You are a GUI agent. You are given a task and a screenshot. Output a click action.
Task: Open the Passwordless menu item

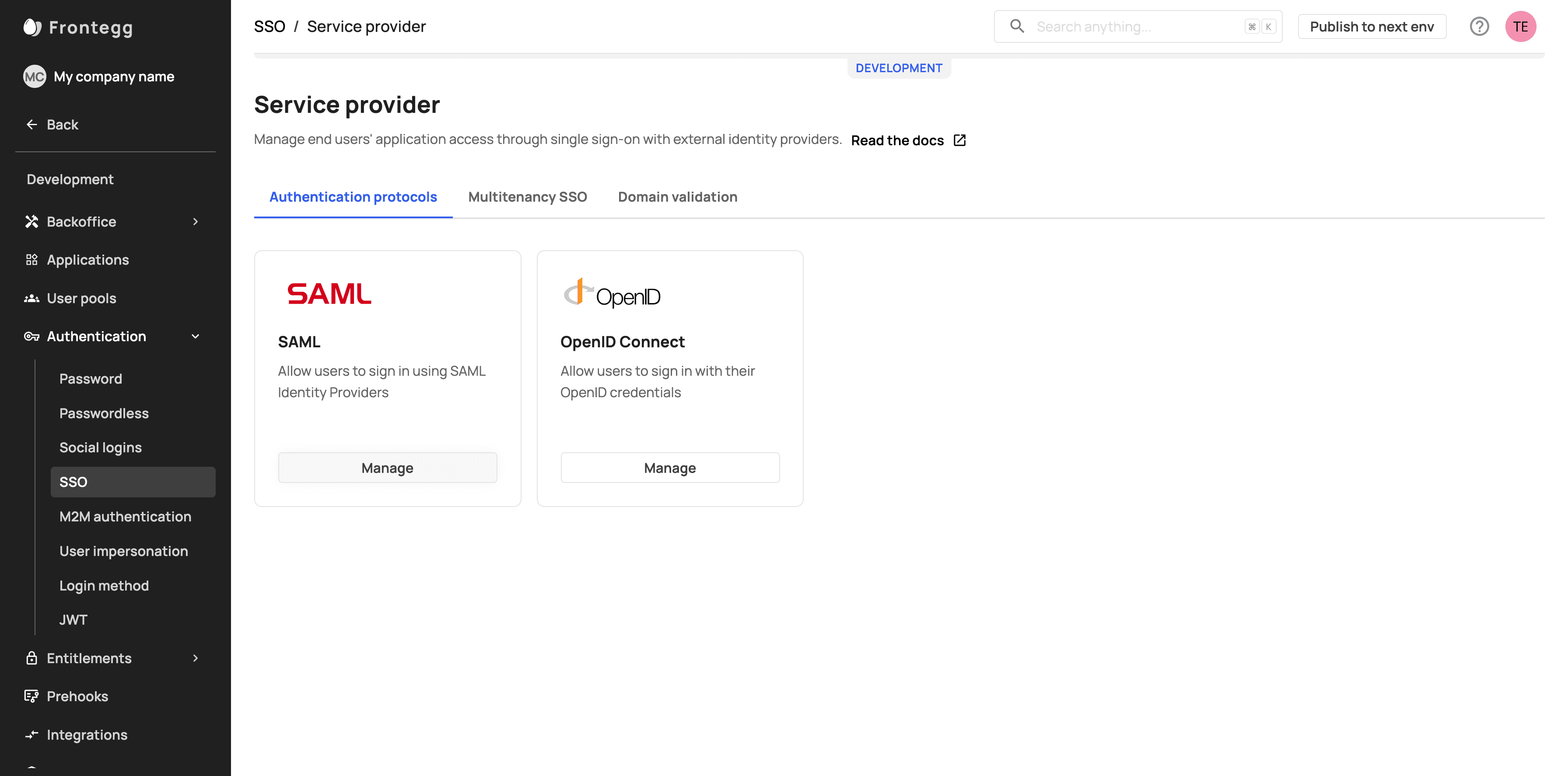click(x=104, y=413)
